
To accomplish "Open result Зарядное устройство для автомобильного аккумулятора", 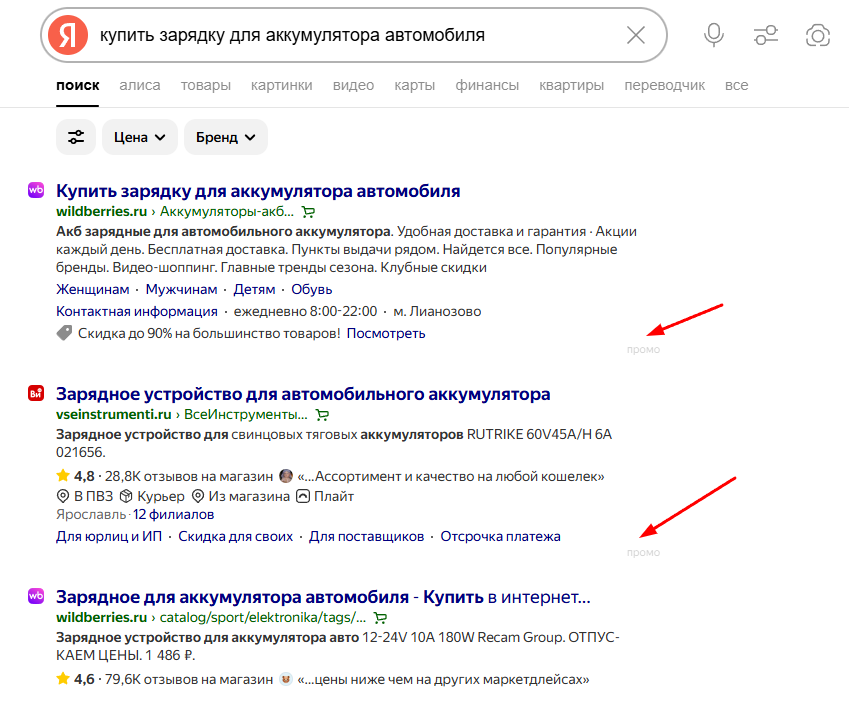I will tap(303, 394).
